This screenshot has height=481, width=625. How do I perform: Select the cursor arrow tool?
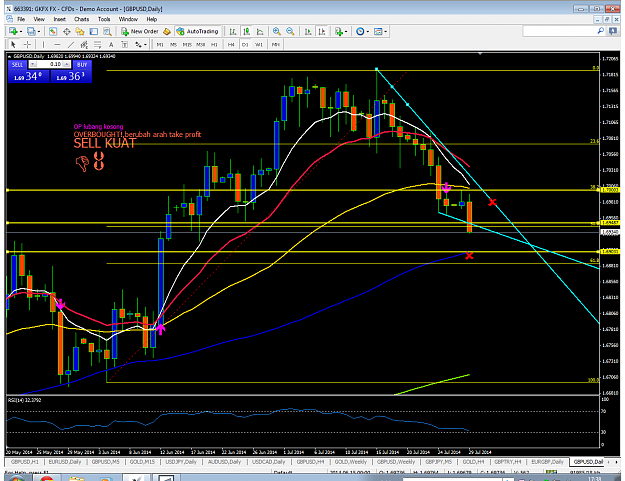(x=13, y=45)
